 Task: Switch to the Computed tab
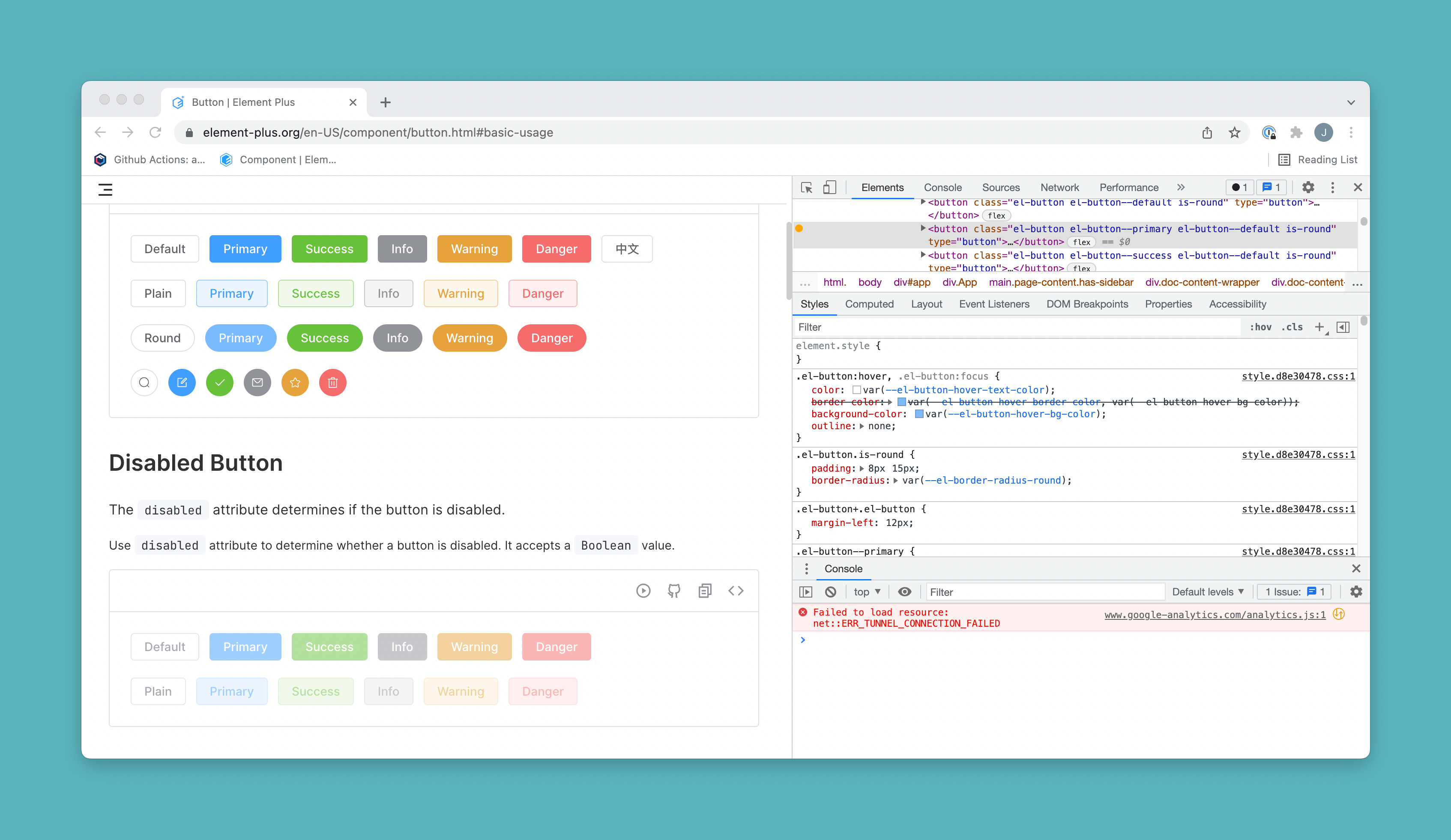(x=869, y=304)
